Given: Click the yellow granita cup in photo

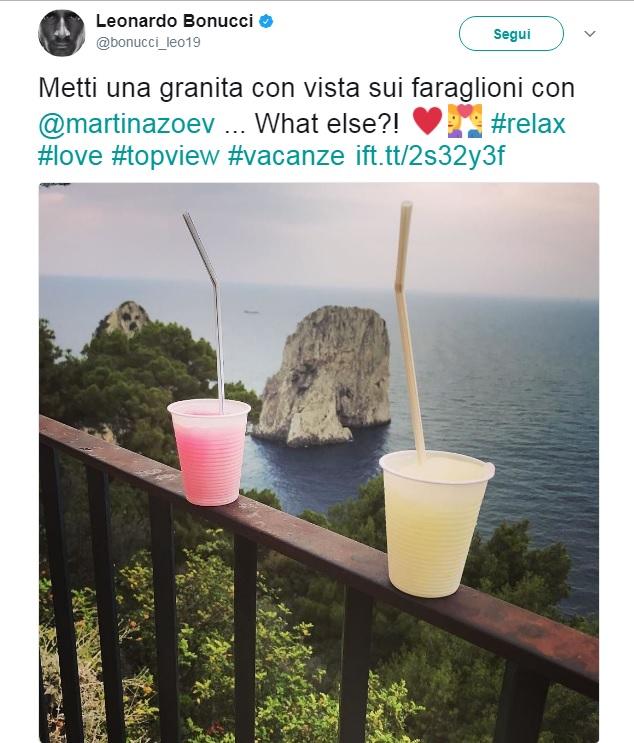Looking at the screenshot, I should [436, 524].
